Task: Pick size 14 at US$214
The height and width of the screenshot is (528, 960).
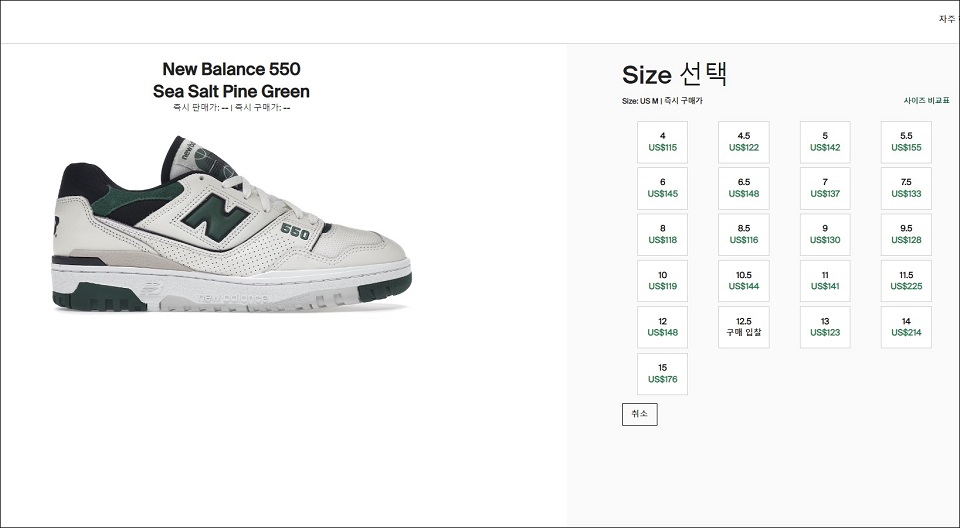Action: tap(906, 328)
